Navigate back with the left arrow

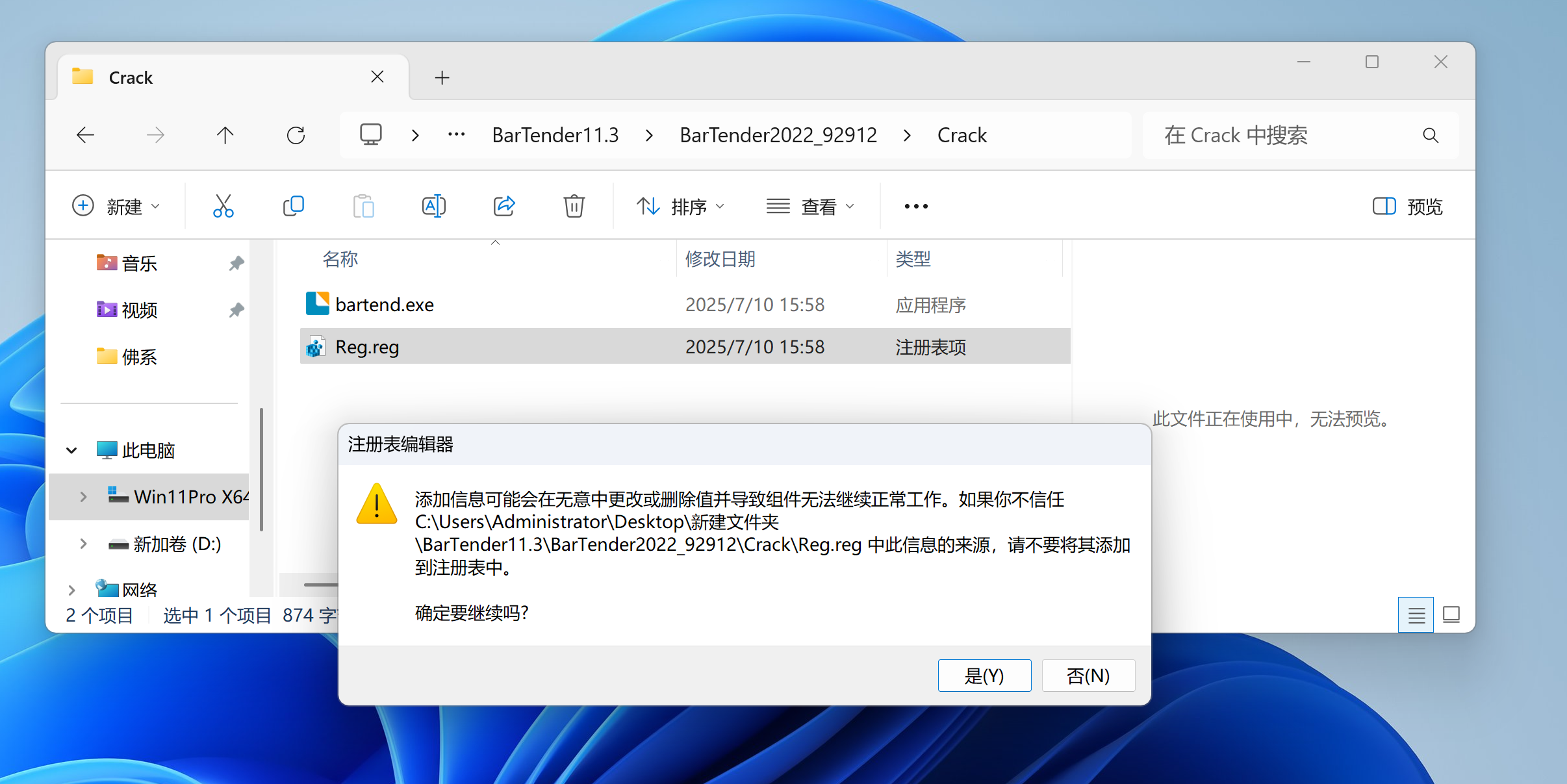click(x=86, y=135)
